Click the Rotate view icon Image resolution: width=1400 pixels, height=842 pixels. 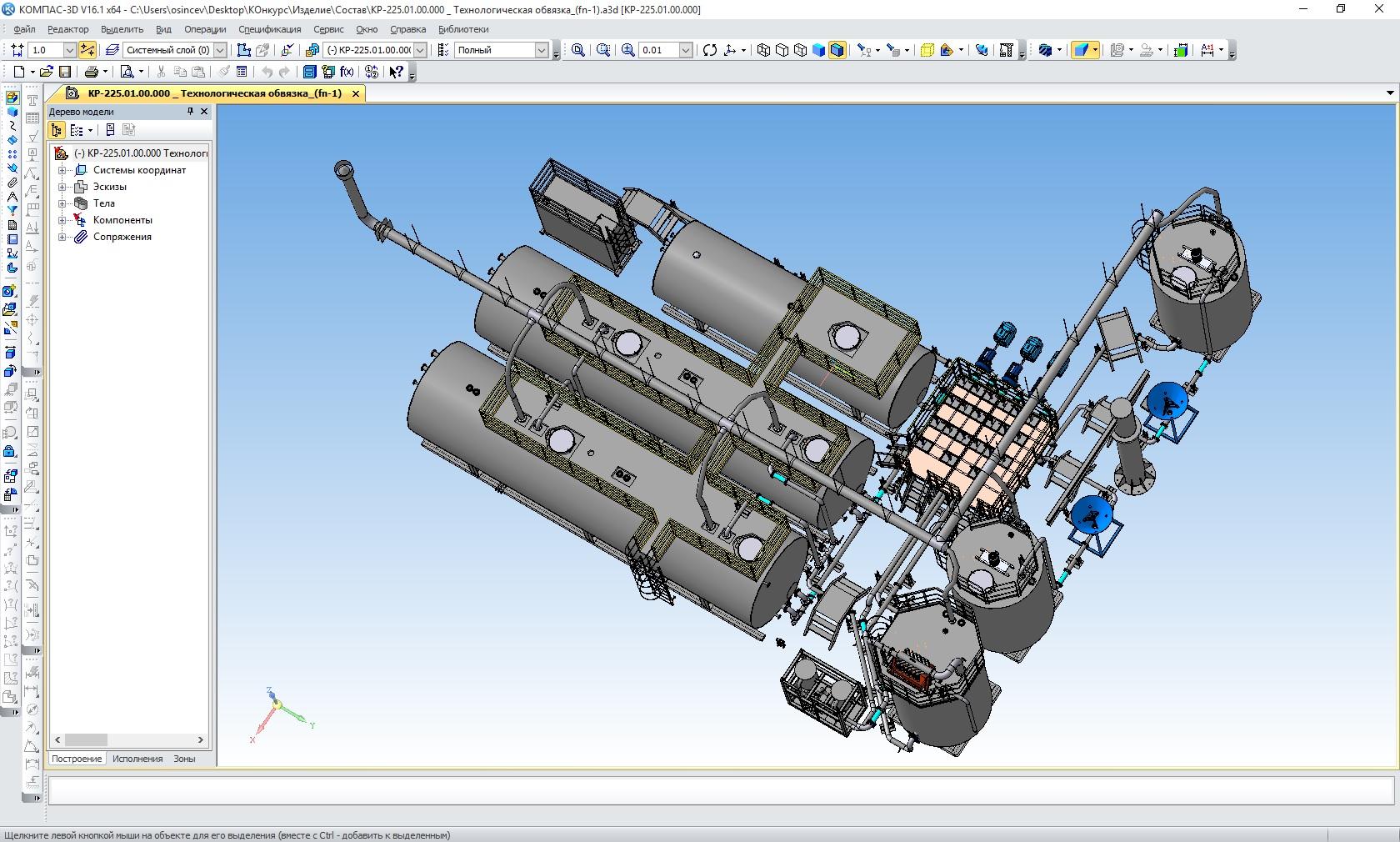pyautogui.click(x=709, y=50)
